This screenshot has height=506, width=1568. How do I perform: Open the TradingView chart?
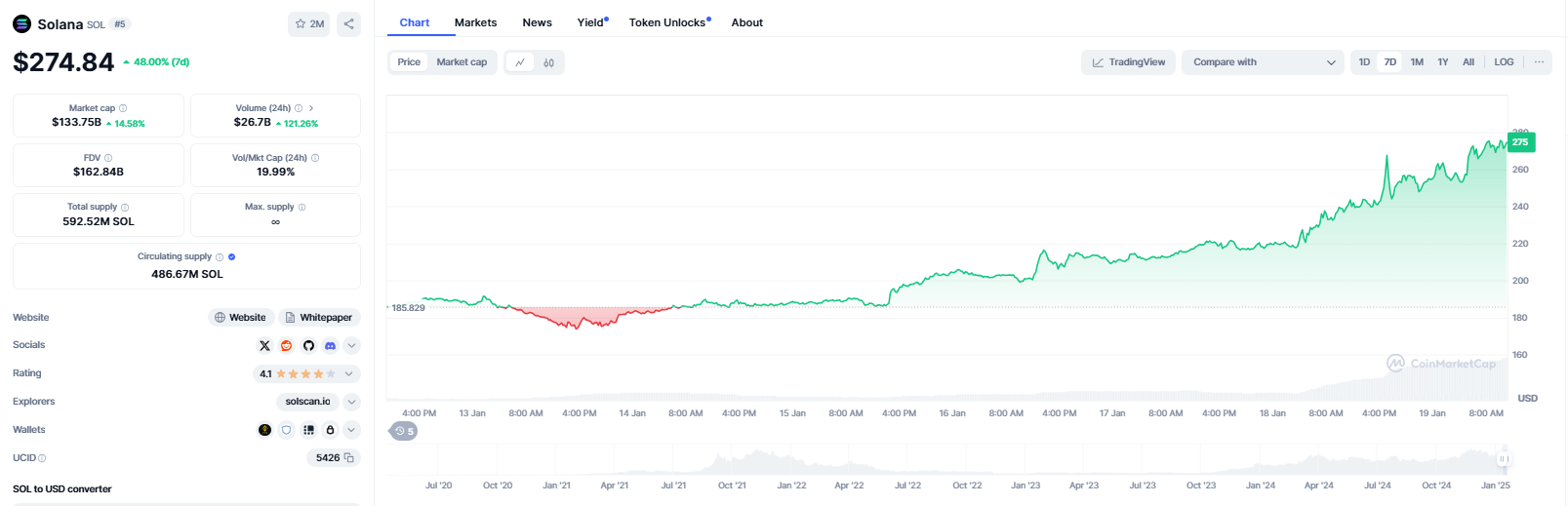[1128, 62]
